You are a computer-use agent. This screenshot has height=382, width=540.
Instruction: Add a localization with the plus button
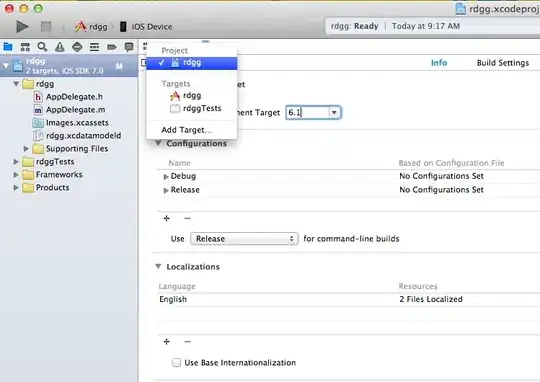pyautogui.click(x=166, y=341)
